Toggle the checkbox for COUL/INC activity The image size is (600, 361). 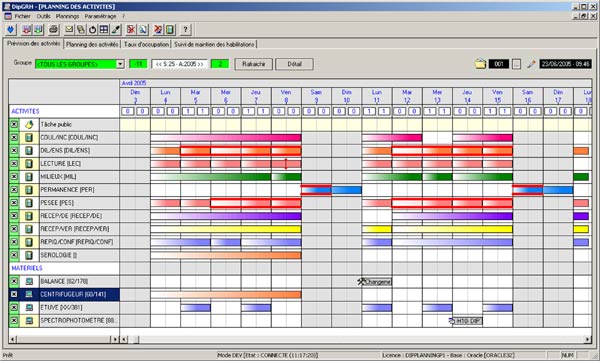click(14, 137)
